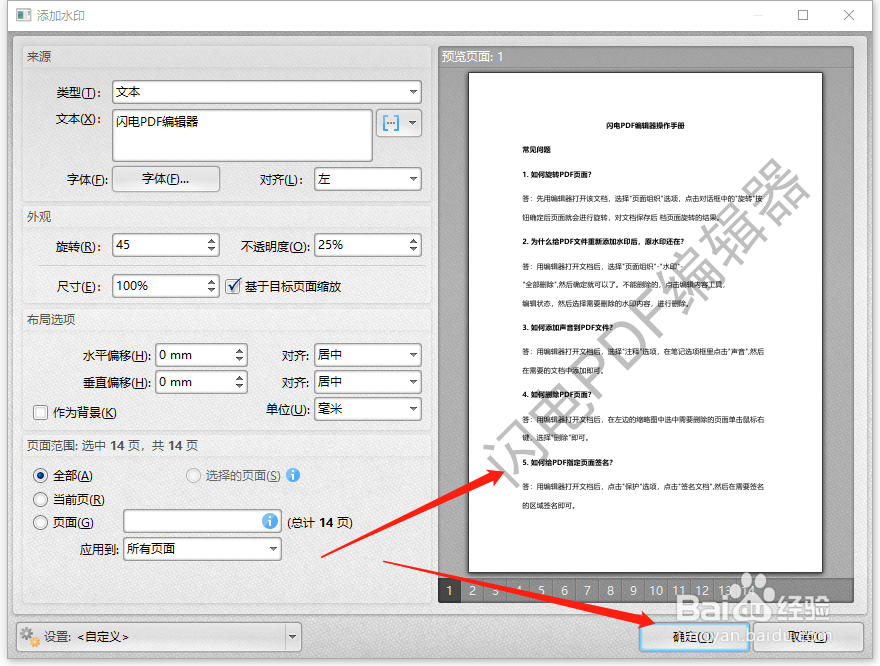This screenshot has width=880, height=666.
Task: Select preview page 8 tab
Action: click(x=611, y=590)
